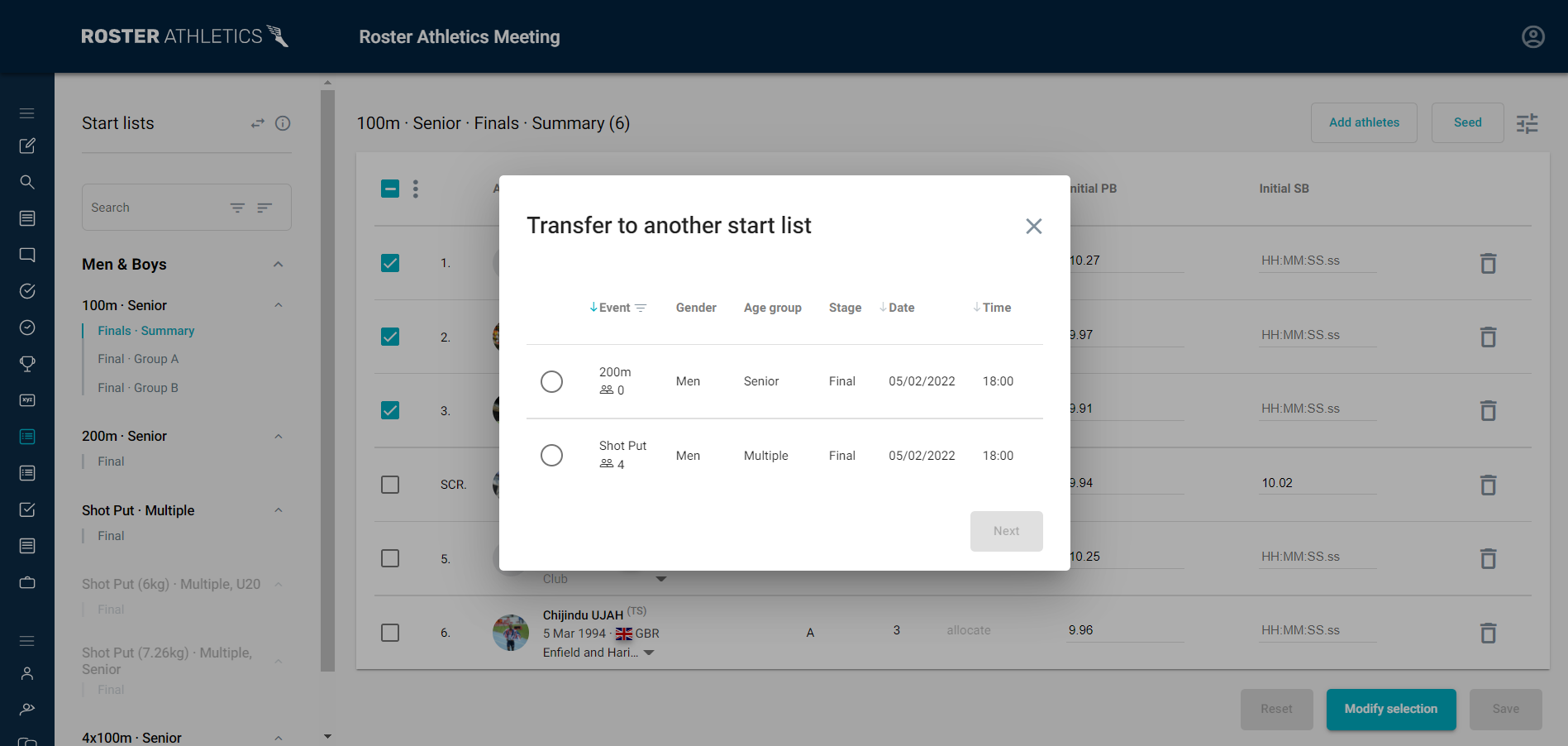The width and height of the screenshot is (1568, 746).
Task: Expand Chijindu Ujah's club dropdown arrow
Action: pos(649,653)
